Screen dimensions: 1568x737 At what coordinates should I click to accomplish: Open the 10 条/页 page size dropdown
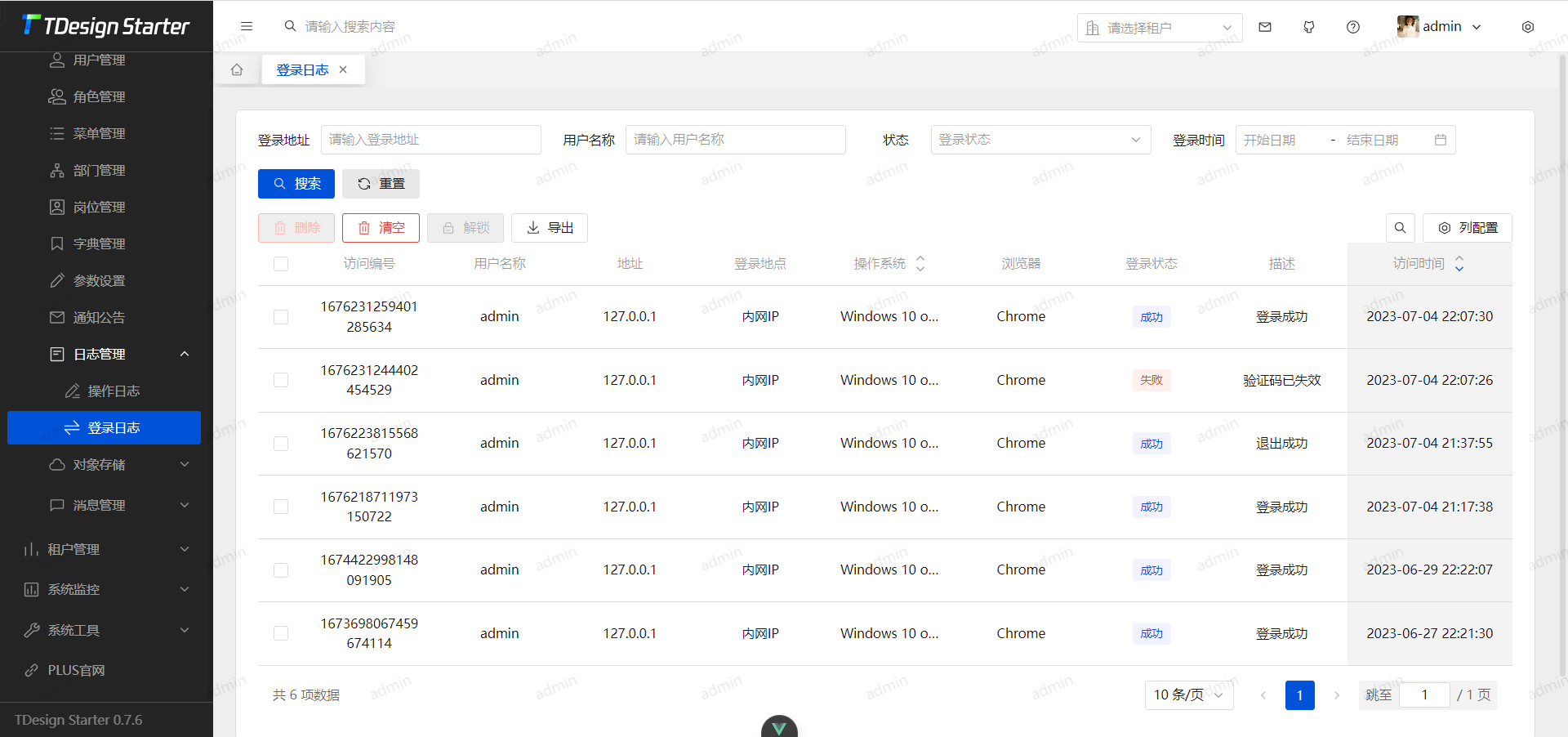pos(1189,695)
